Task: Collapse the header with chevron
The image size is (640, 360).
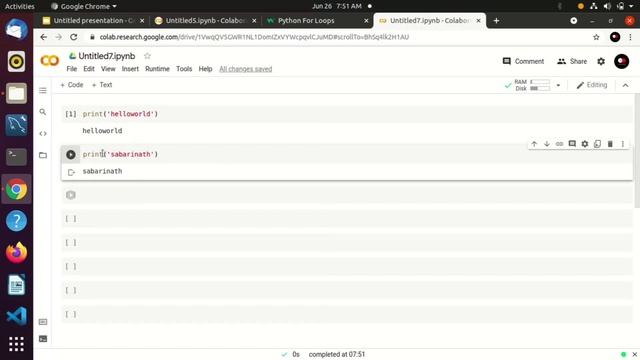Action: tap(625, 85)
